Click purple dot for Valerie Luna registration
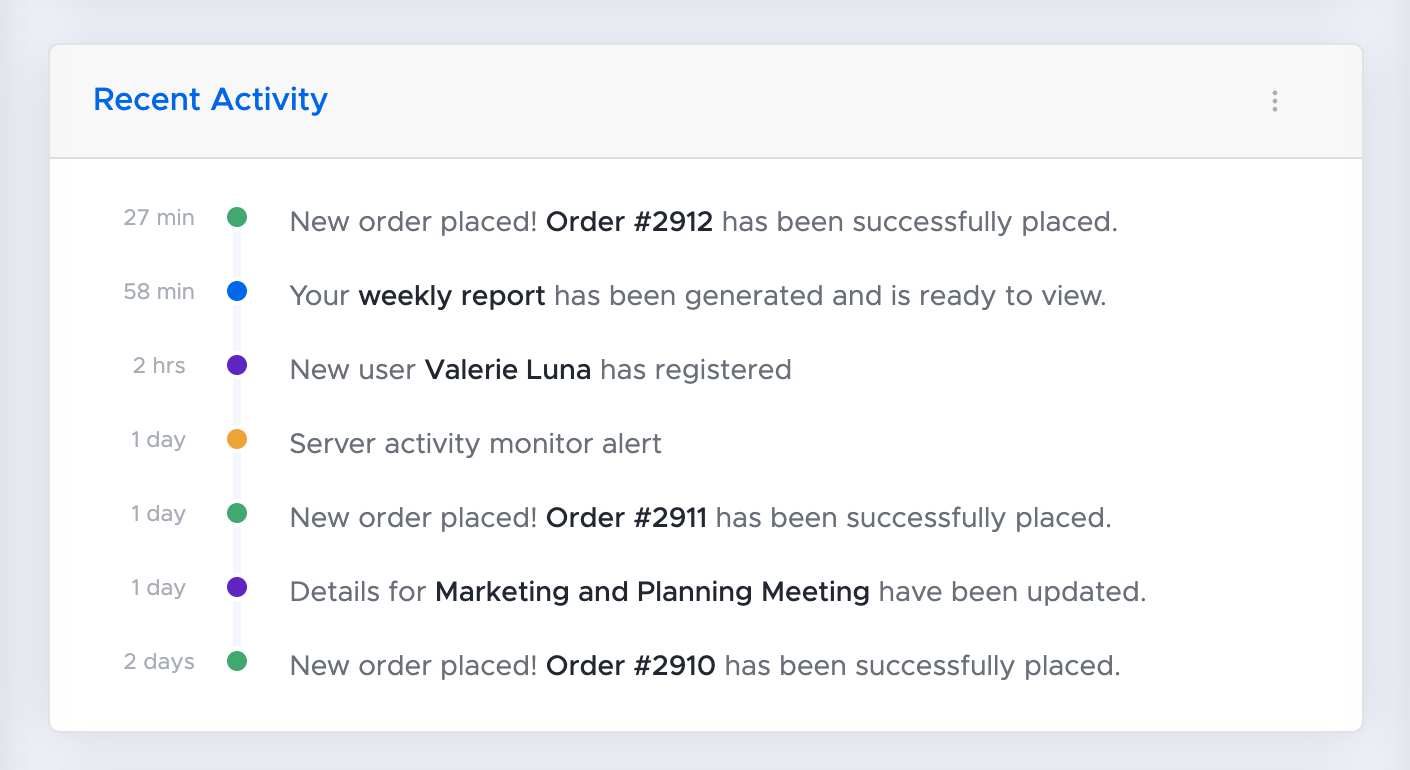Image resolution: width=1410 pixels, height=770 pixels. [x=237, y=365]
